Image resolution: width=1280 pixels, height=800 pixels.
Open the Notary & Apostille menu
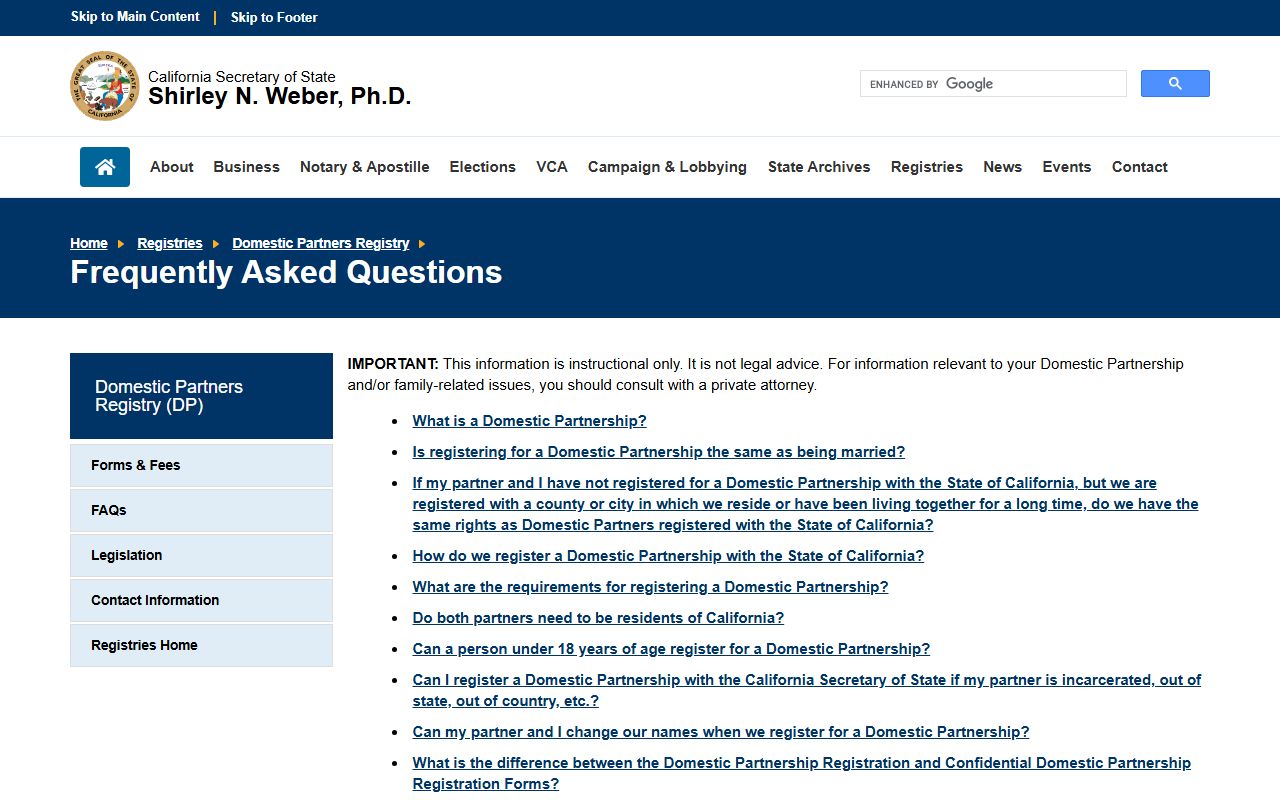click(365, 167)
